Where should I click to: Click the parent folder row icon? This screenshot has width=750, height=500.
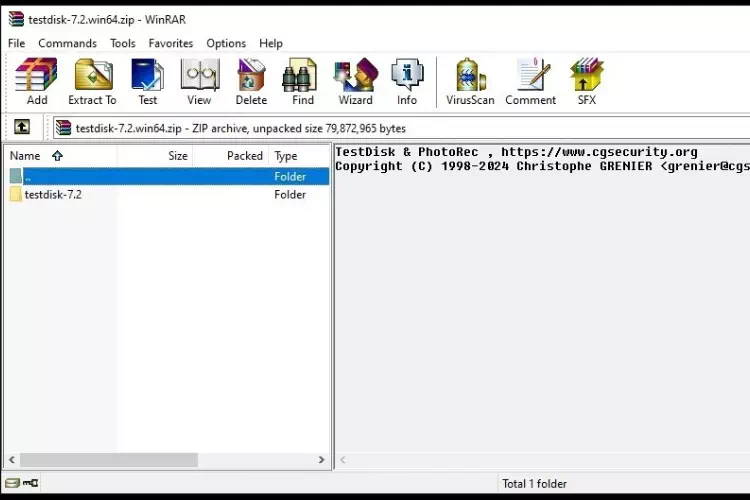coord(15,176)
